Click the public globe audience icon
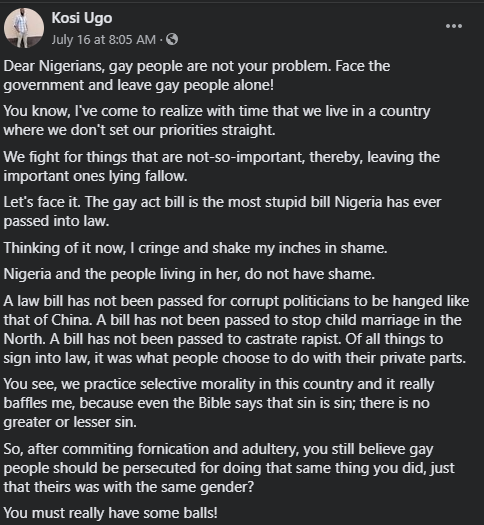This screenshot has width=484, height=525. (x=172, y=39)
